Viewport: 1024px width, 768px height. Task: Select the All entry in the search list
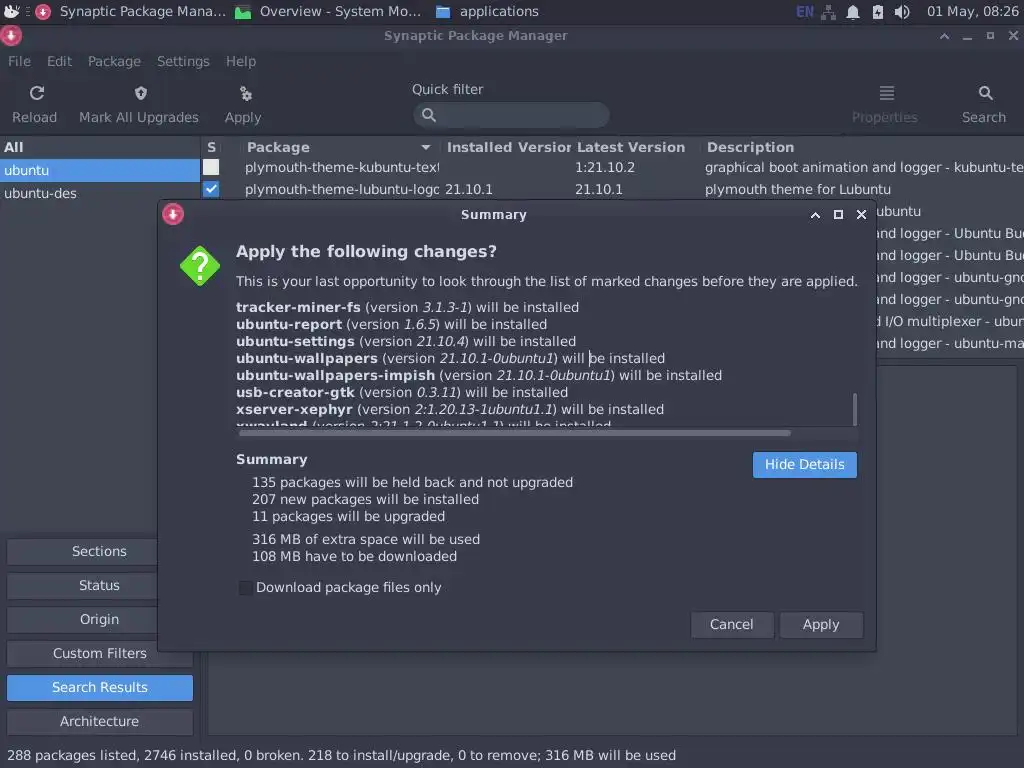pos(99,148)
